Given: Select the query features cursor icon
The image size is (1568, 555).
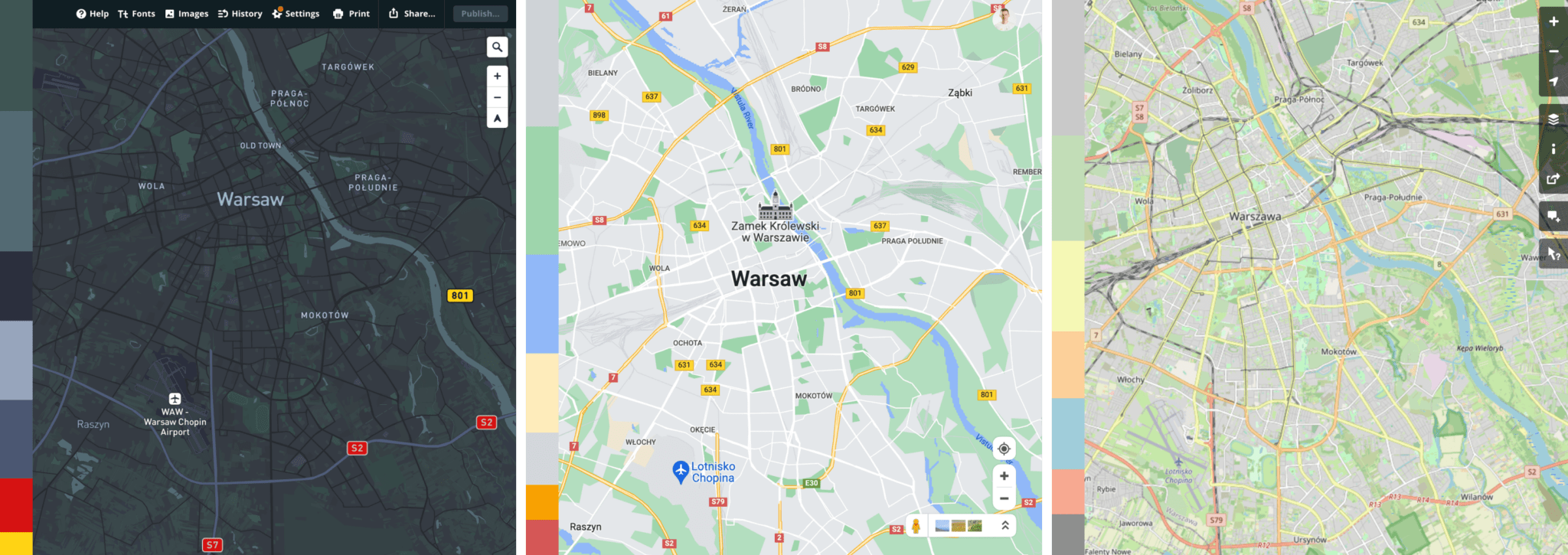Looking at the screenshot, I should [1553, 253].
